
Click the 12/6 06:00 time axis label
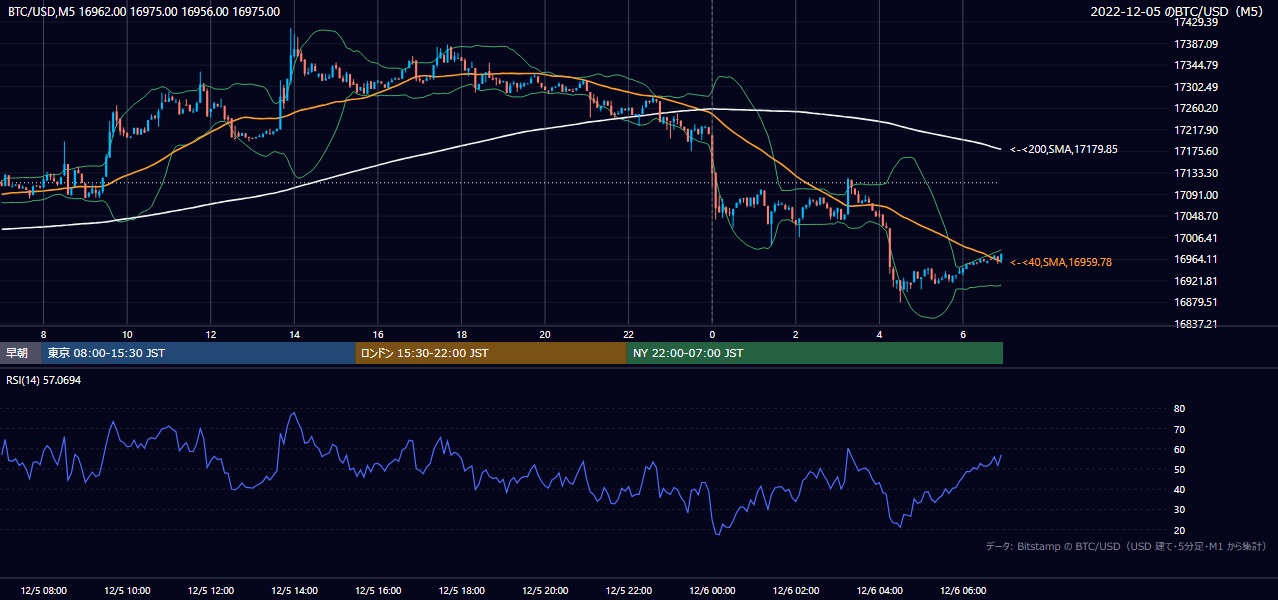pos(963,591)
